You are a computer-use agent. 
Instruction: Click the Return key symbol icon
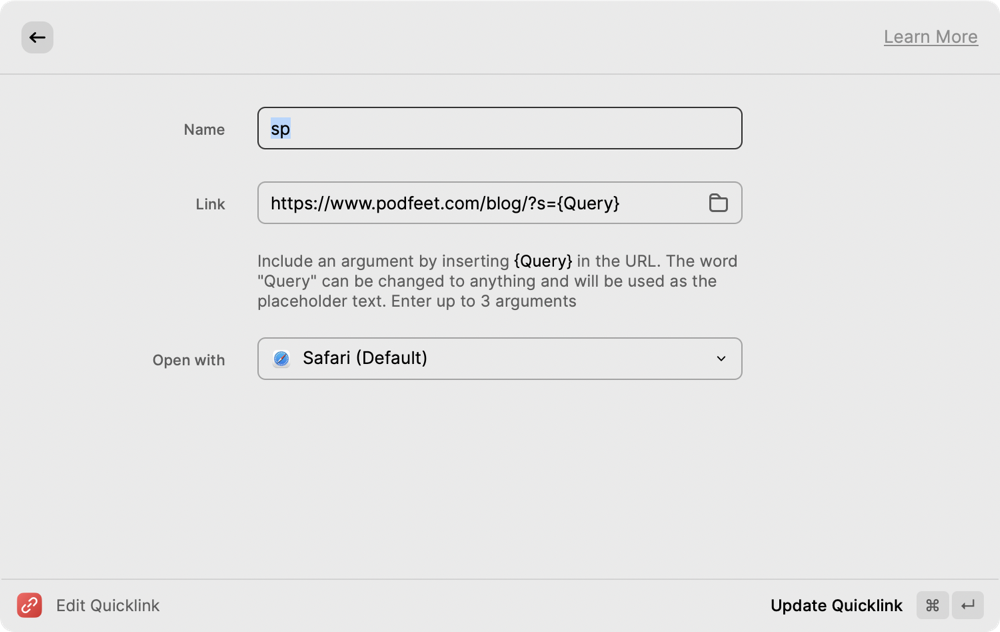point(967,605)
